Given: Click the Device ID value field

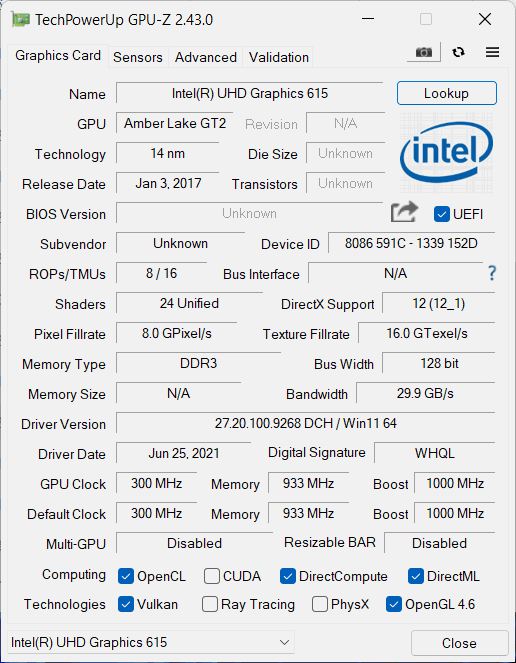Looking at the screenshot, I should [411, 243].
